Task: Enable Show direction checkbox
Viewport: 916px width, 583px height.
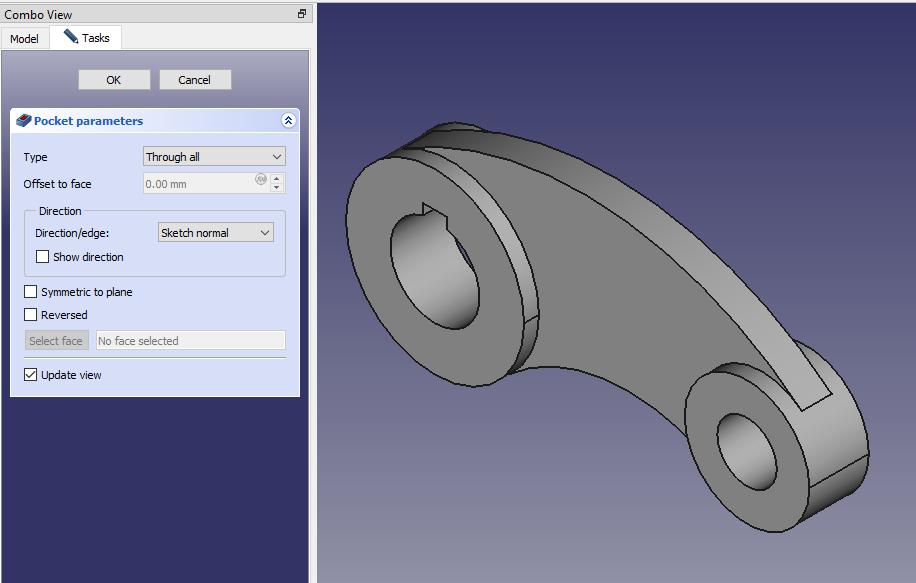Action: coord(43,257)
